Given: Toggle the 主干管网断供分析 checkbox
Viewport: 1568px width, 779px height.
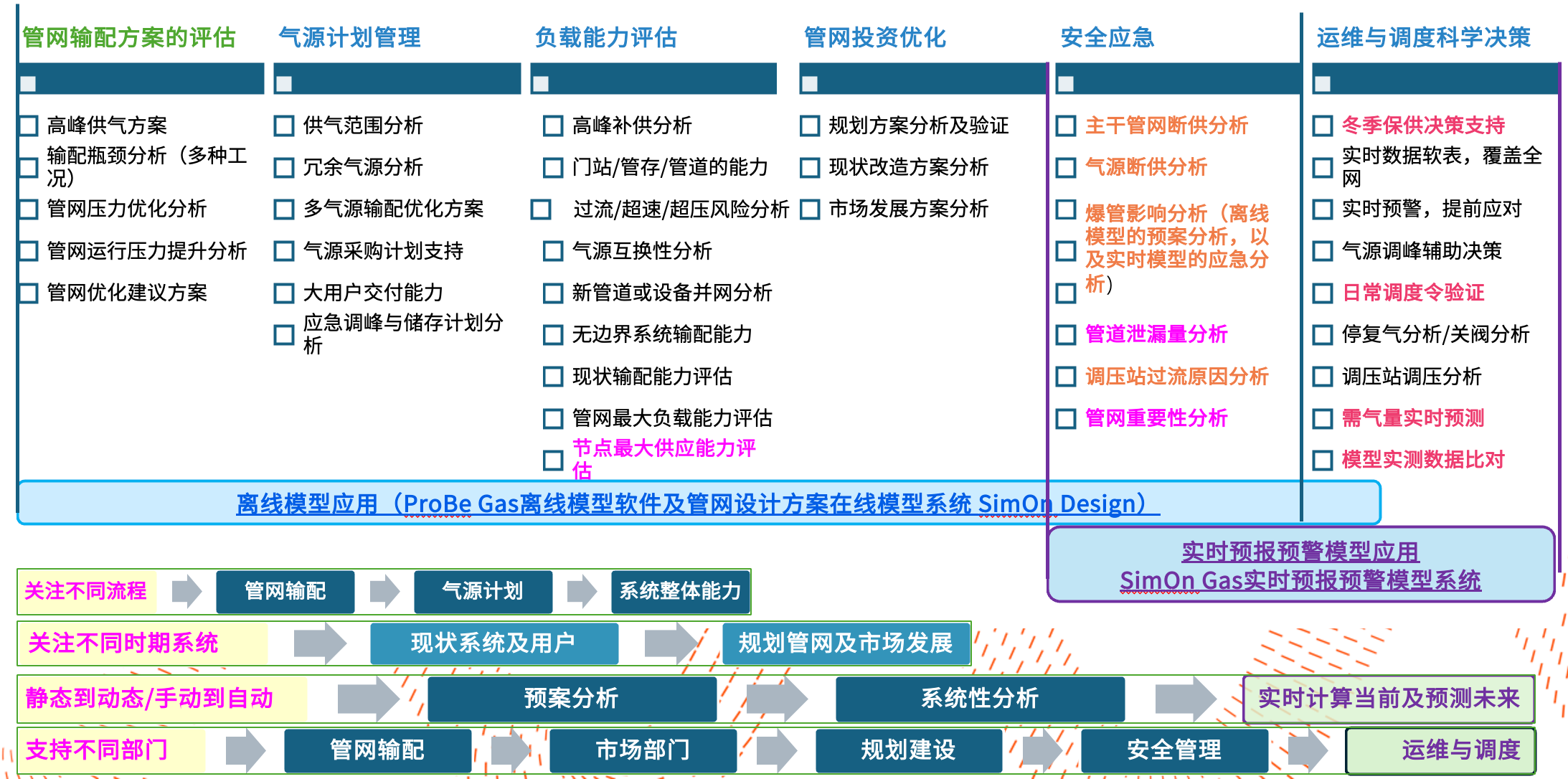Looking at the screenshot, I should pos(1066,126).
